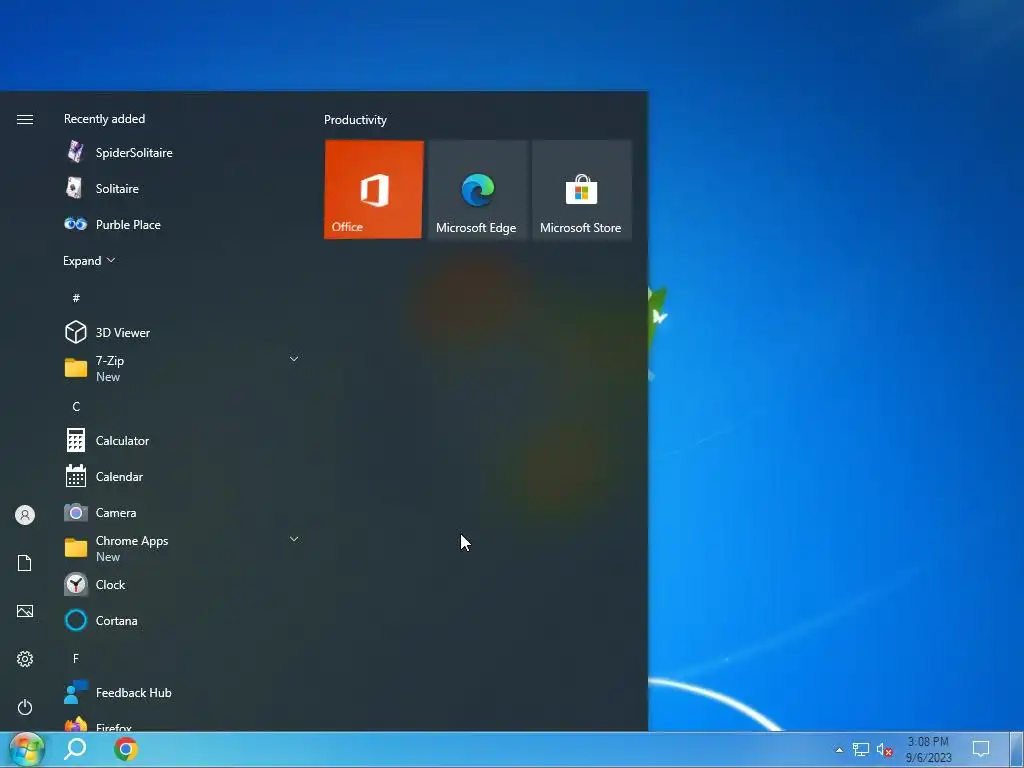
Task: Expand the Recently added list
Action: pos(89,261)
